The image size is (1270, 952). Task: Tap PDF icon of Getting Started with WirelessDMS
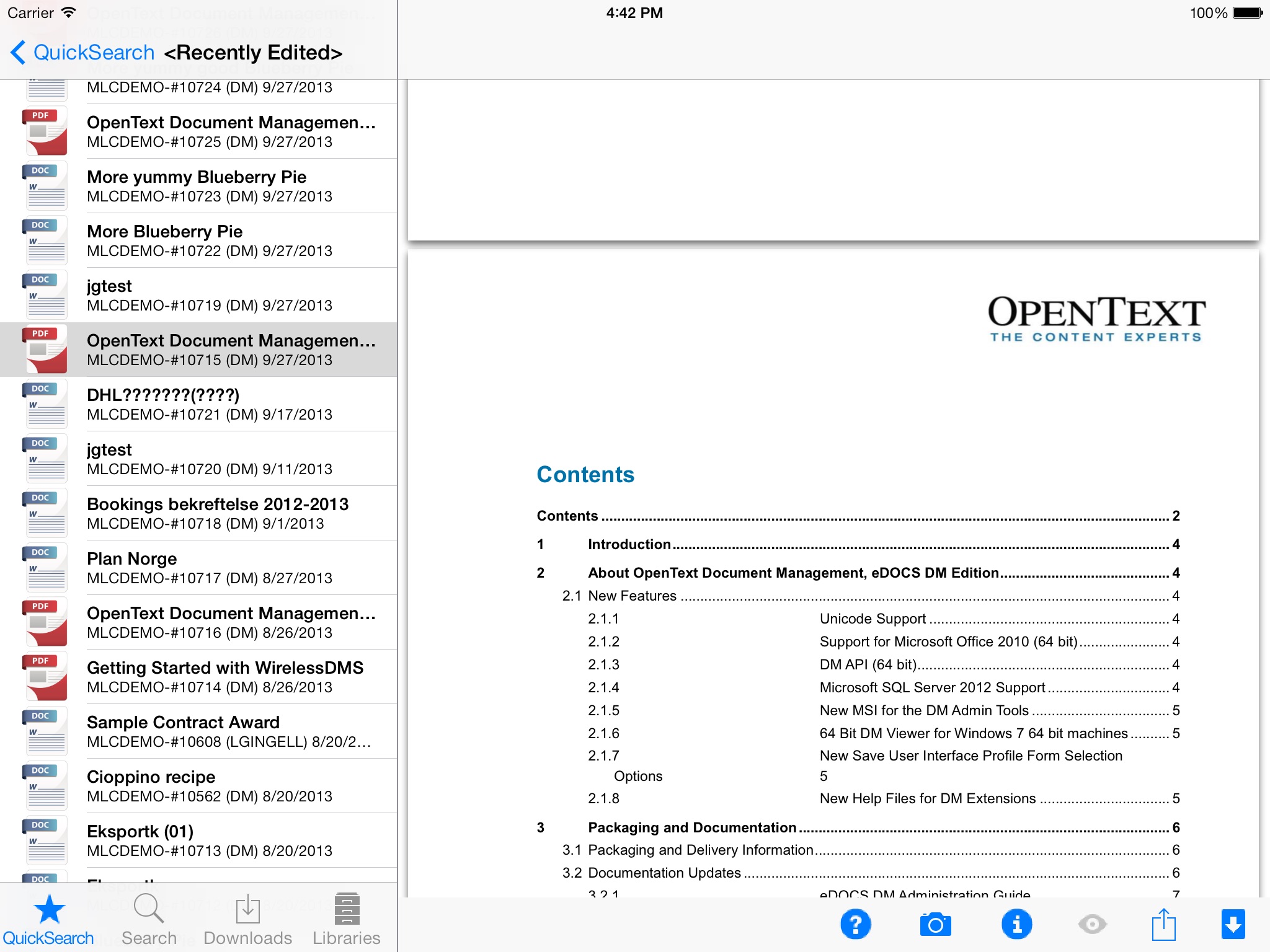[45, 677]
